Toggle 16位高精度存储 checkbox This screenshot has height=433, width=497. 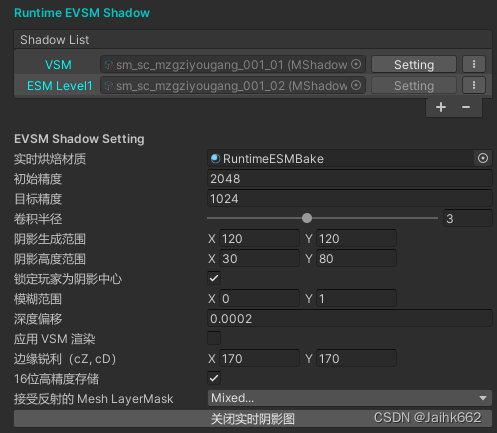(x=214, y=378)
